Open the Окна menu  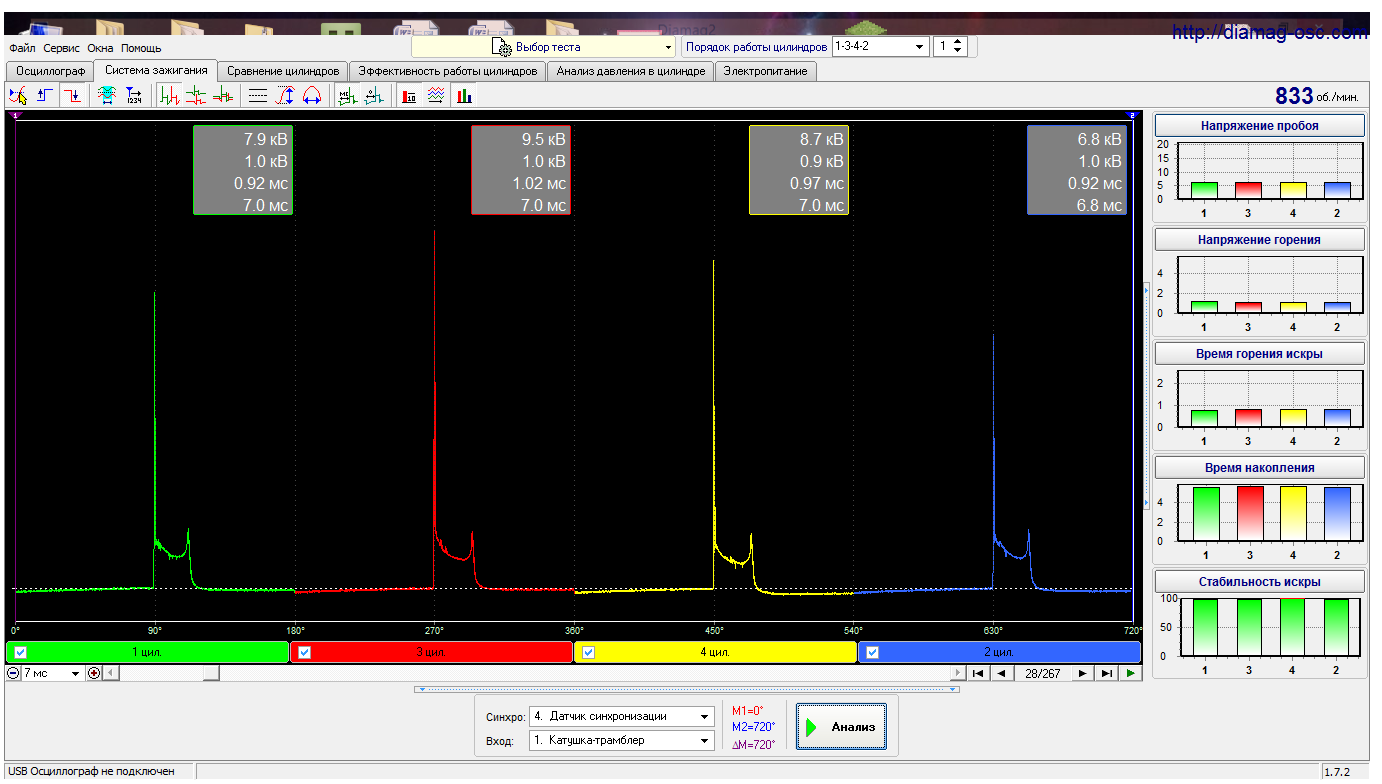click(x=100, y=48)
